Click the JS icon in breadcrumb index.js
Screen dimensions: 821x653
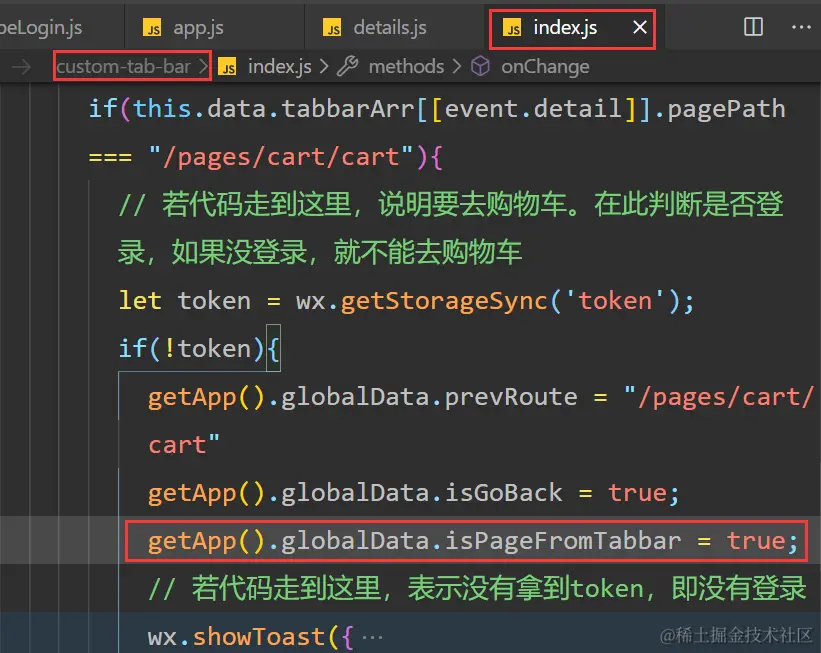[228, 68]
